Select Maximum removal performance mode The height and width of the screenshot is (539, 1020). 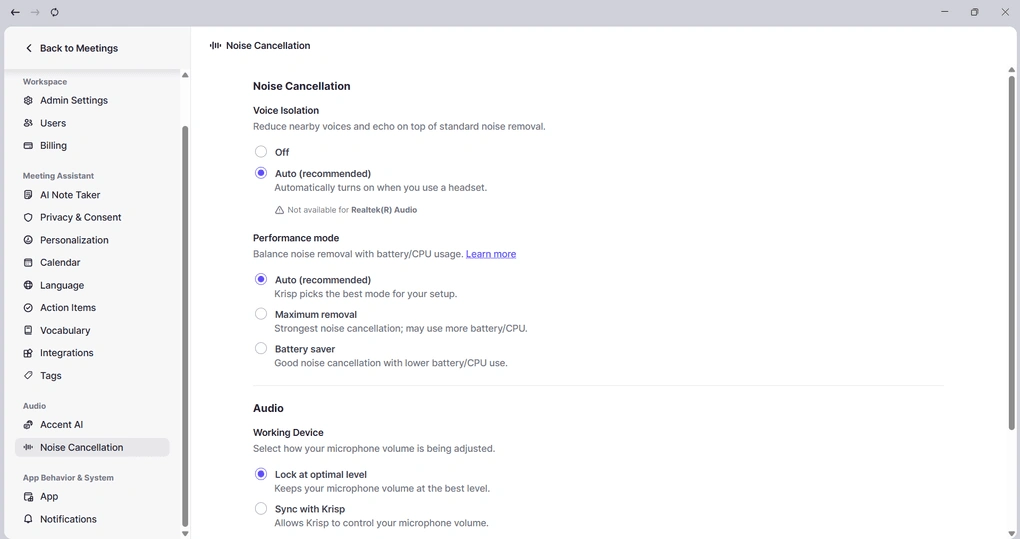click(x=261, y=313)
